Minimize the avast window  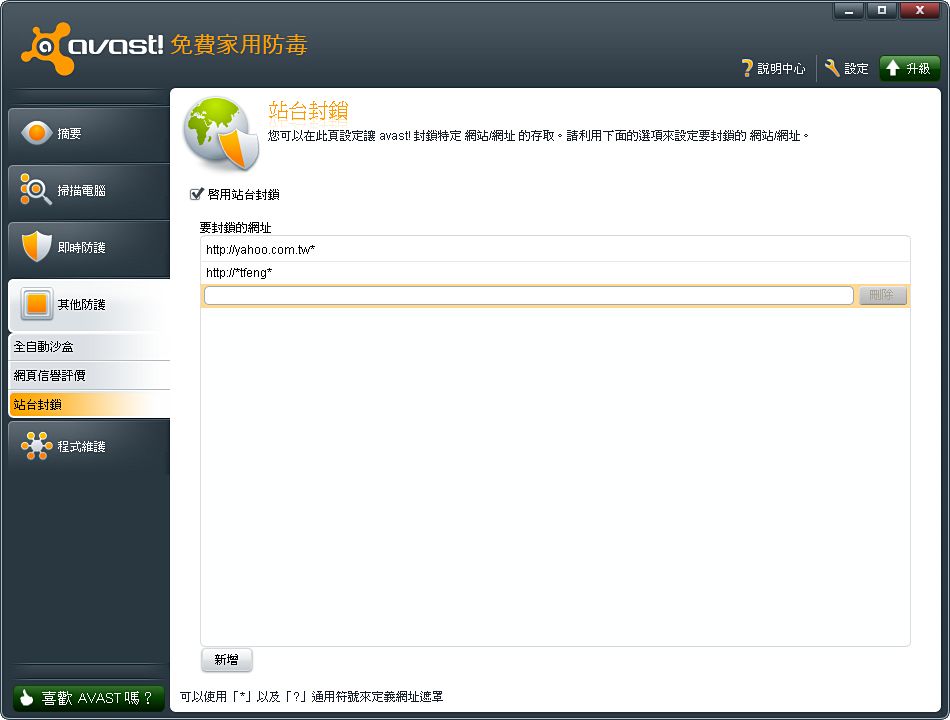[849, 11]
